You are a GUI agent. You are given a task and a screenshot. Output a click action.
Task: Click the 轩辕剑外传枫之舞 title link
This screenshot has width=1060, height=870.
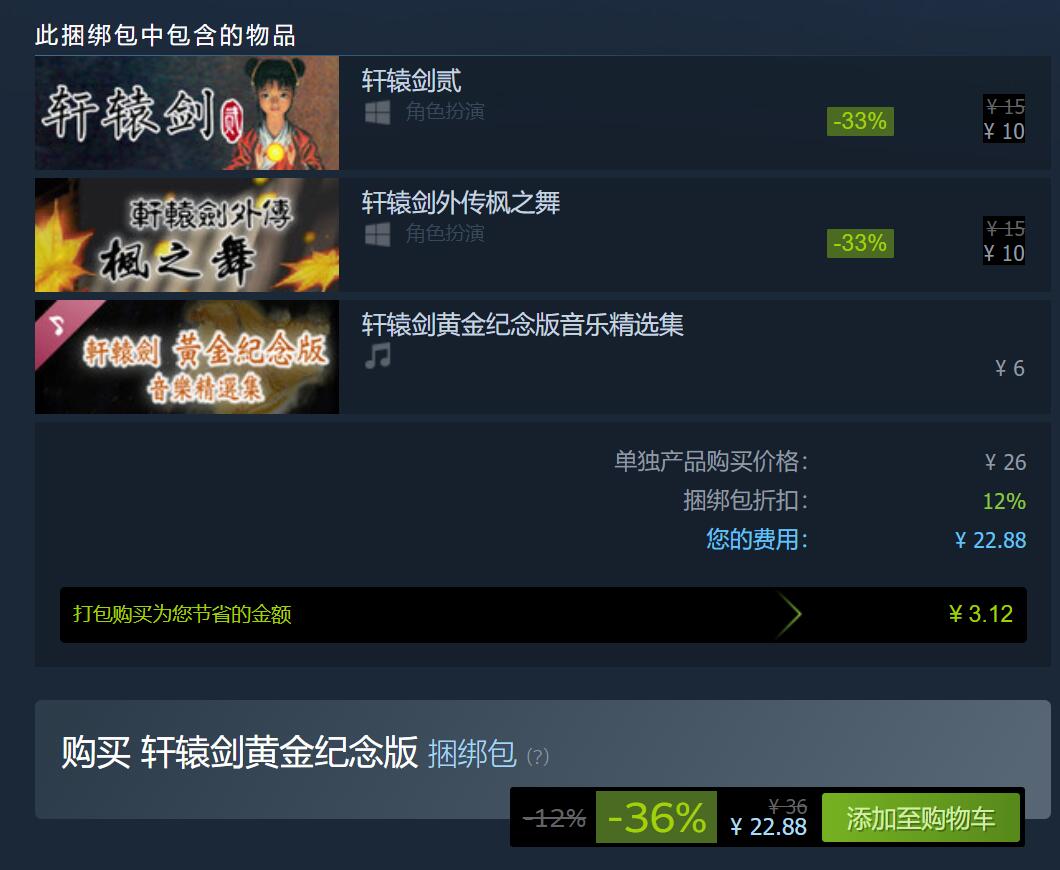pyautogui.click(x=461, y=202)
